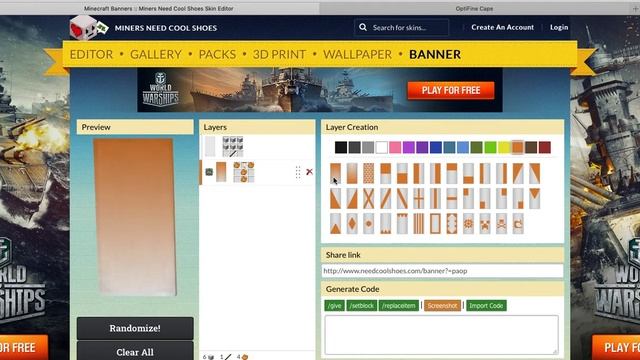The height and width of the screenshot is (360, 640).
Task: Pick the yellow color swatch
Action: [x=504, y=147]
